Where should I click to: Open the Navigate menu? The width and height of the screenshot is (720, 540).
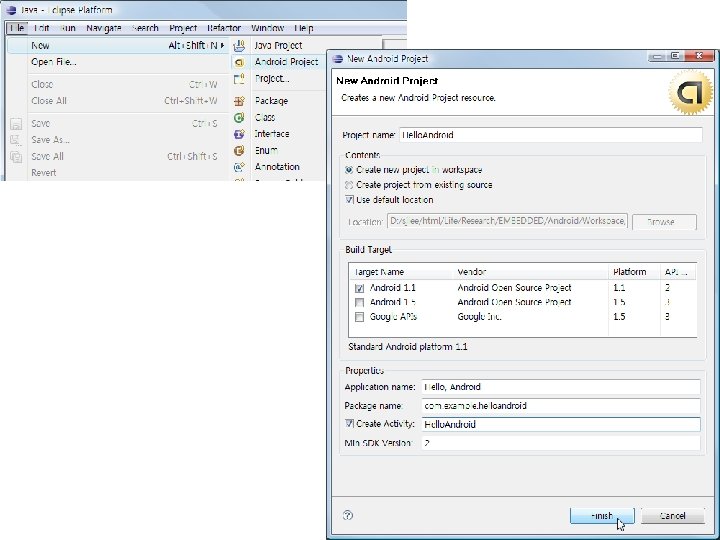pyautogui.click(x=104, y=28)
